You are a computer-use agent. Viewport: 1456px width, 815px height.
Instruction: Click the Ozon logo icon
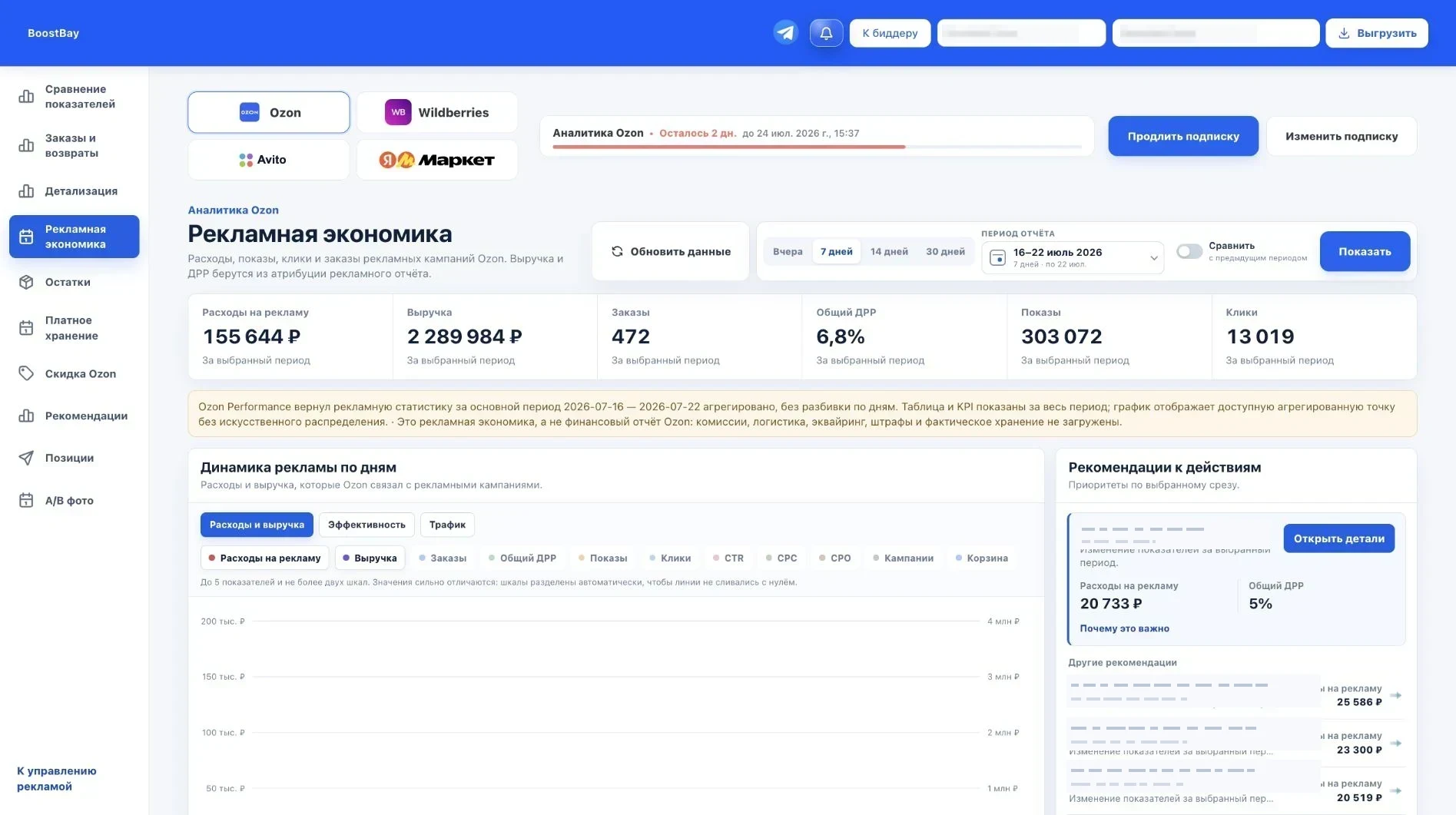point(250,112)
